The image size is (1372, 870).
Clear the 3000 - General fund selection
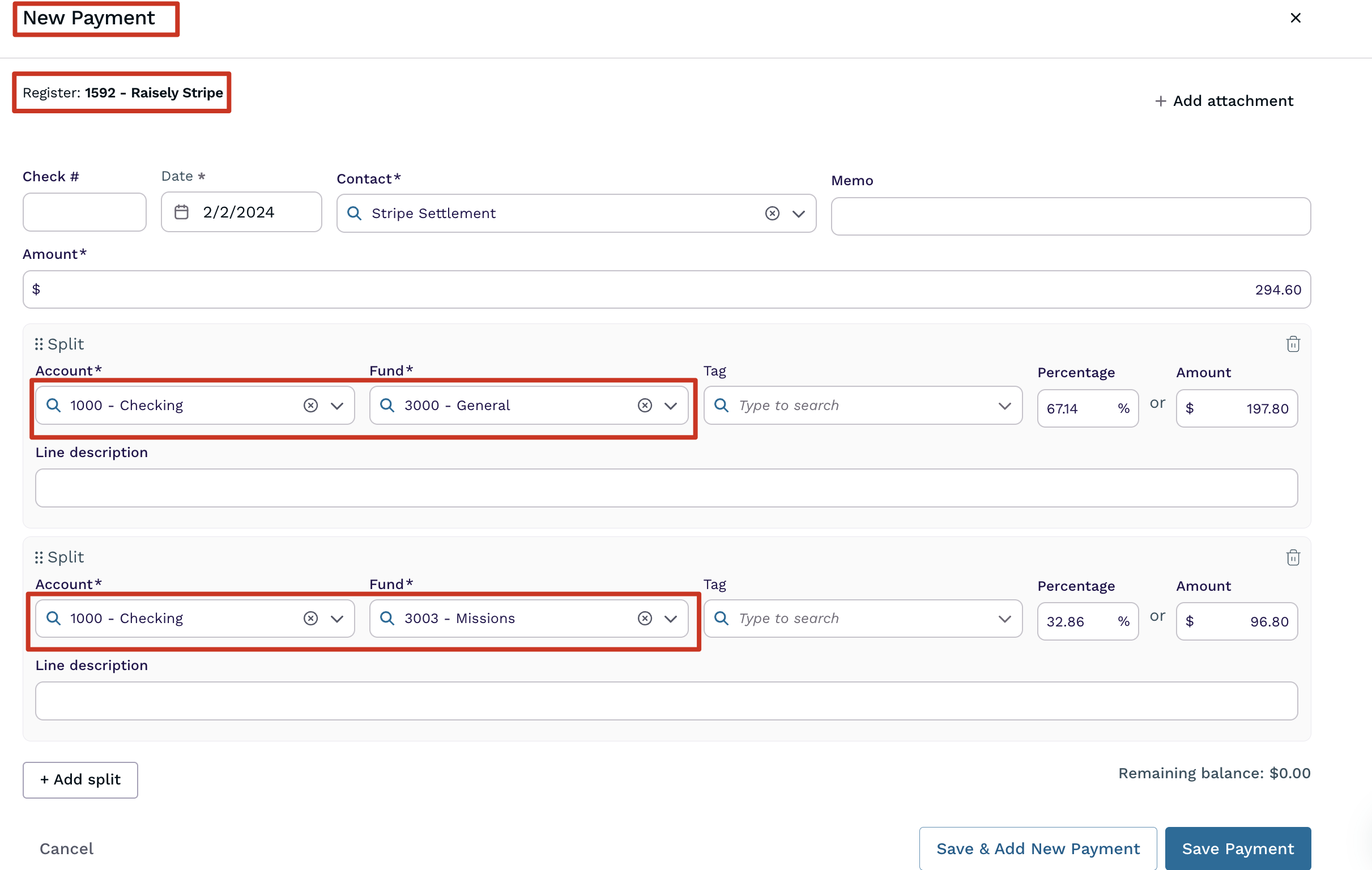(645, 405)
